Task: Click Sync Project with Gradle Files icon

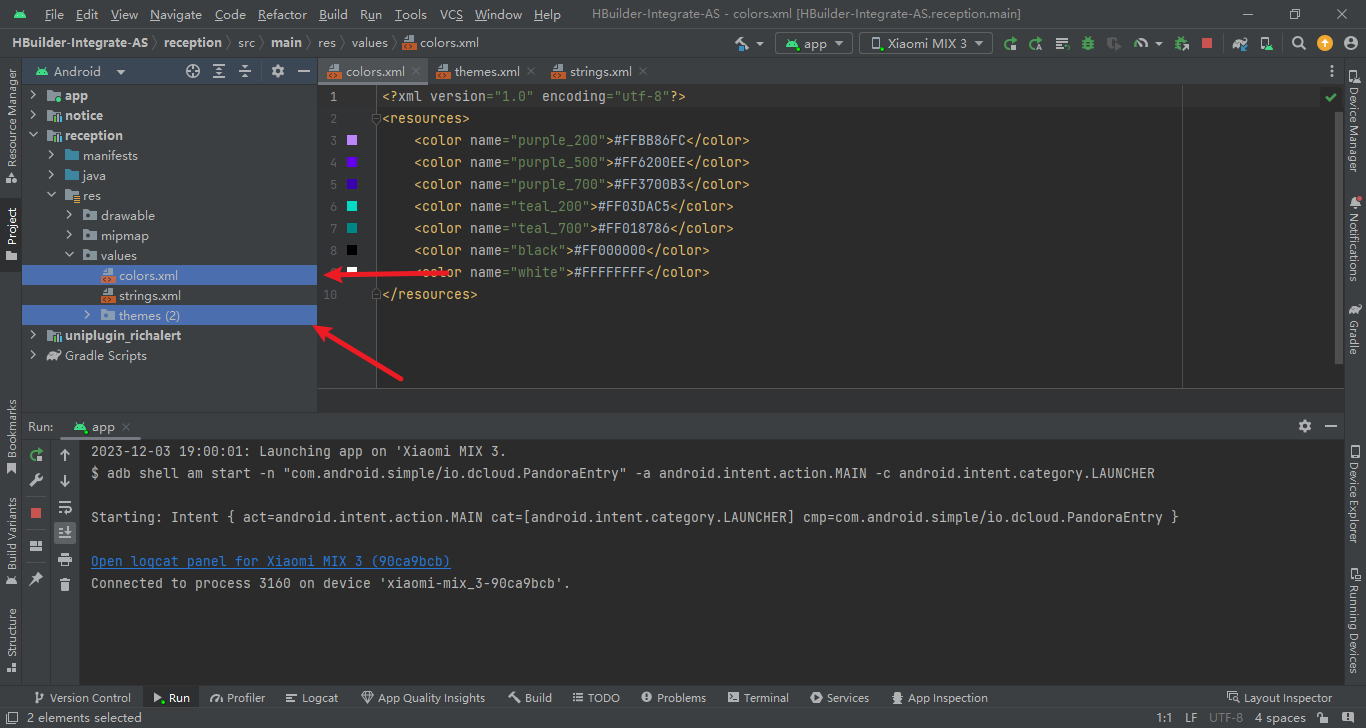Action: (x=1240, y=43)
